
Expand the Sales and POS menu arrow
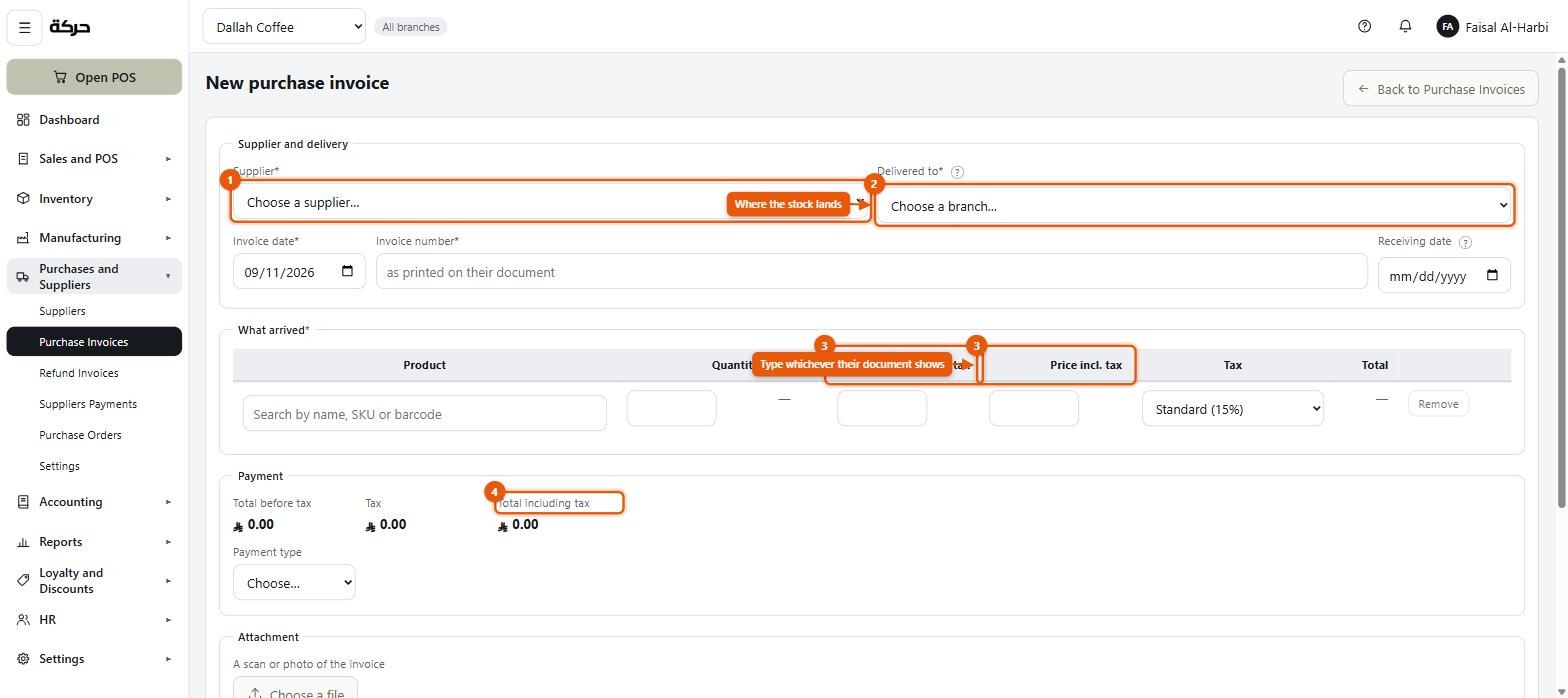(168, 159)
